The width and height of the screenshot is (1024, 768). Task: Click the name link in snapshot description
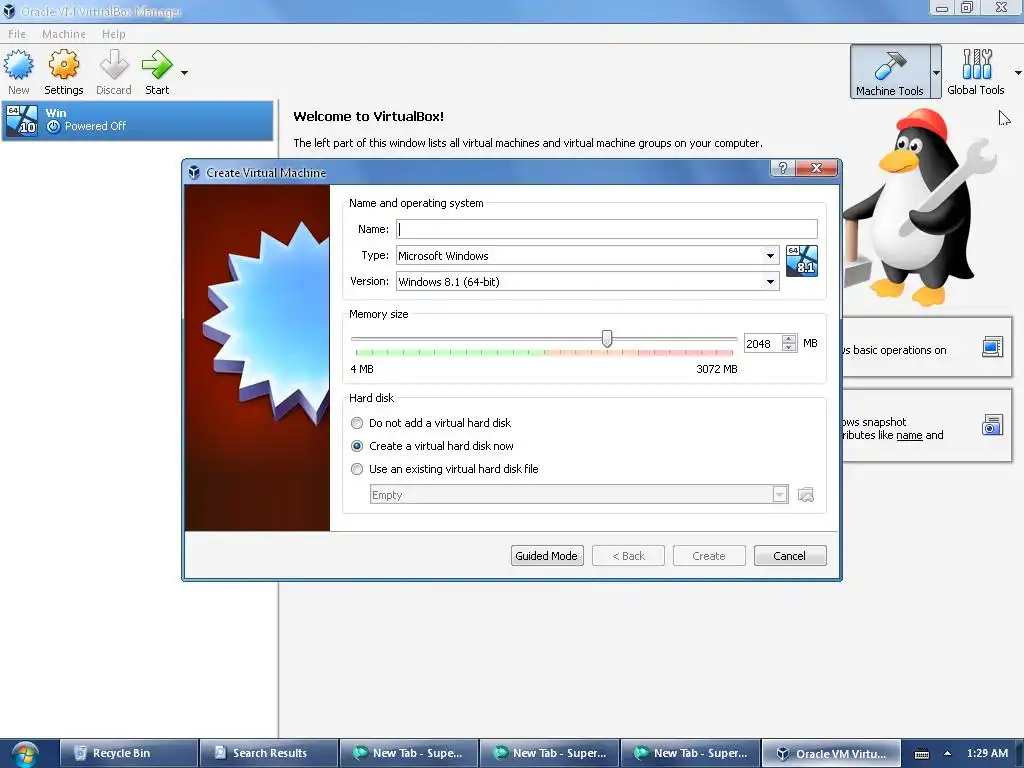pos(909,436)
